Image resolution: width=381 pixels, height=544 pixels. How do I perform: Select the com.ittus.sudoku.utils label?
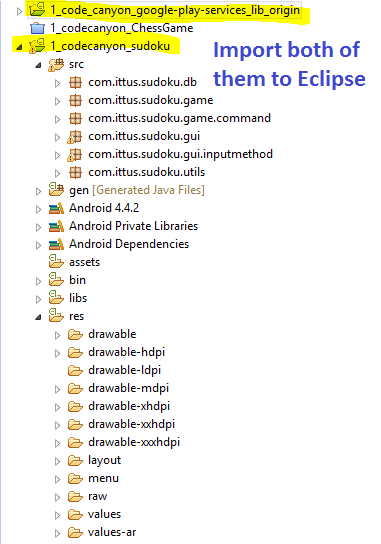click(x=146, y=172)
